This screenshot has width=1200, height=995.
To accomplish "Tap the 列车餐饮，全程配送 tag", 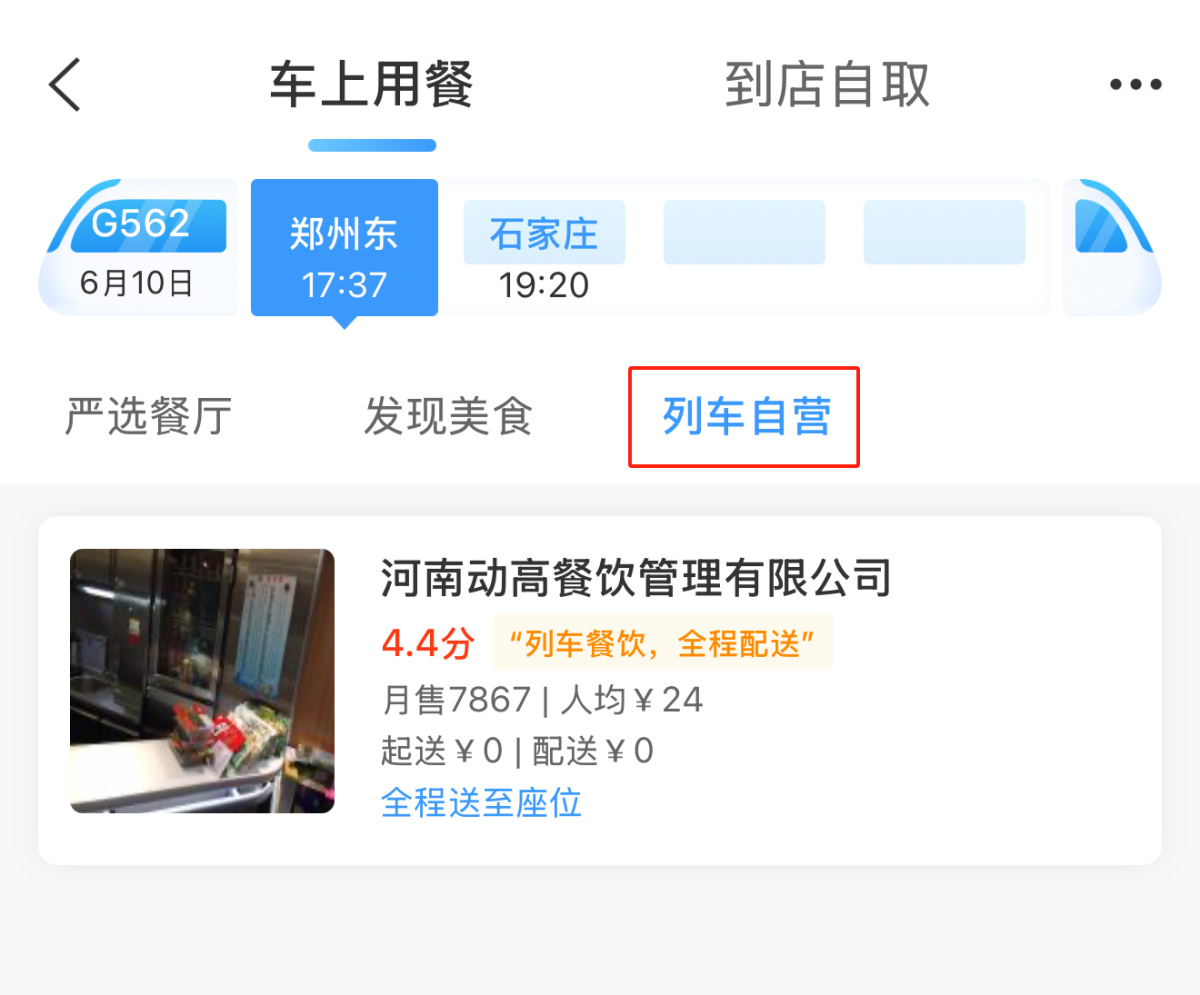I will [662, 643].
